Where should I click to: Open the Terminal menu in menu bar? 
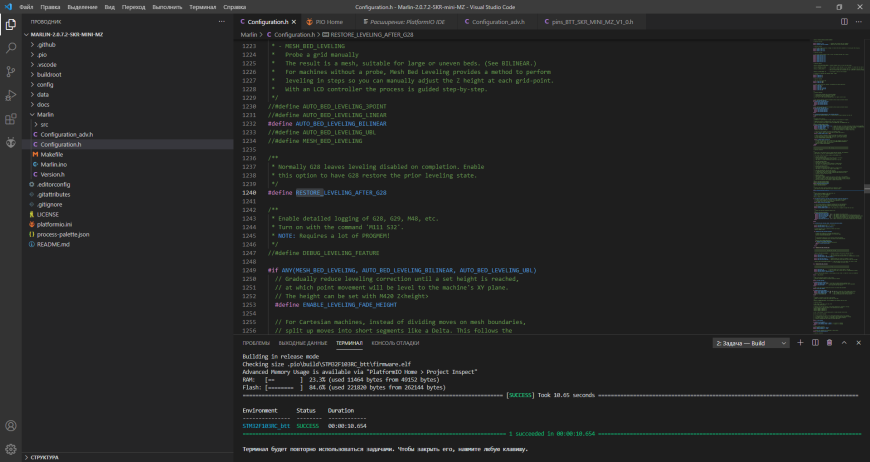tap(203, 7)
